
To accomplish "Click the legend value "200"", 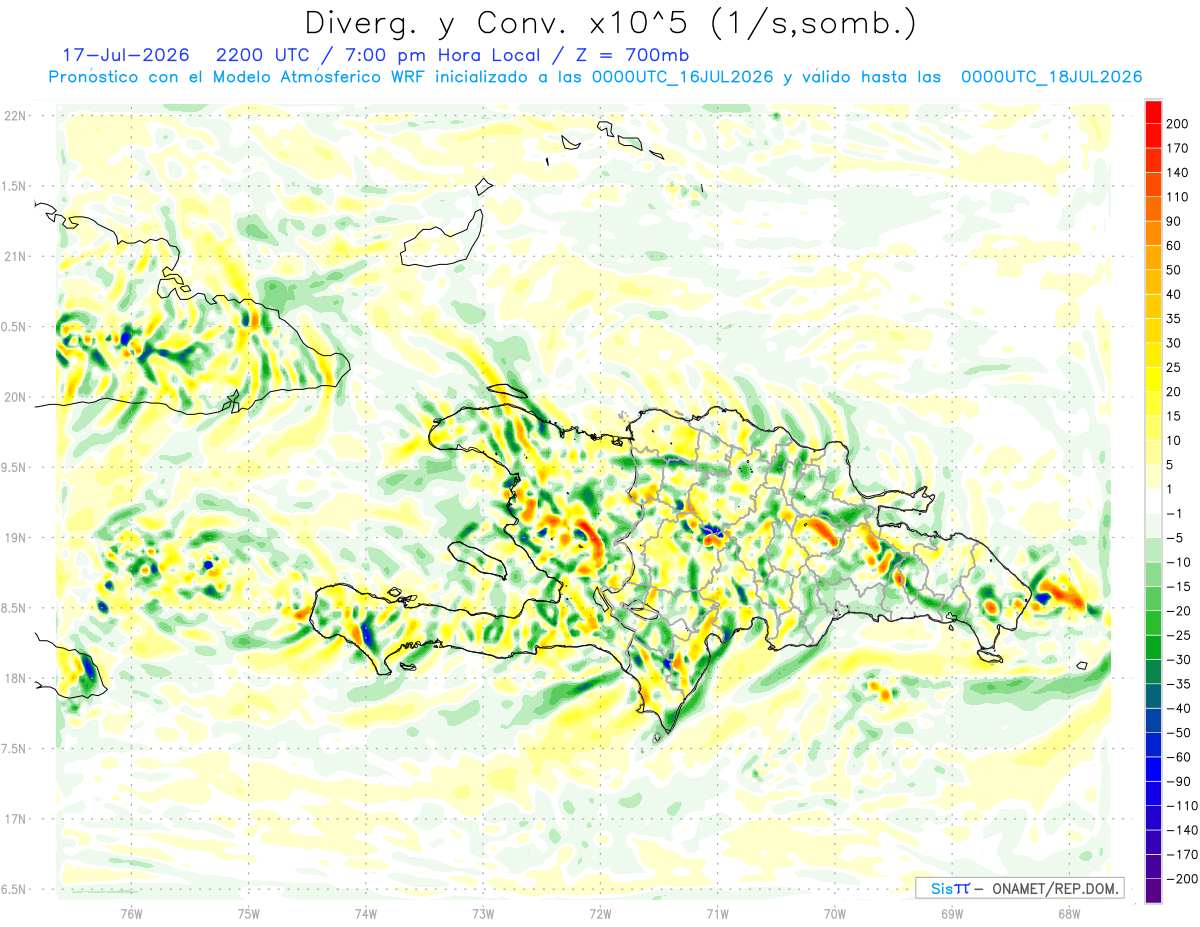I will (x=1178, y=123).
